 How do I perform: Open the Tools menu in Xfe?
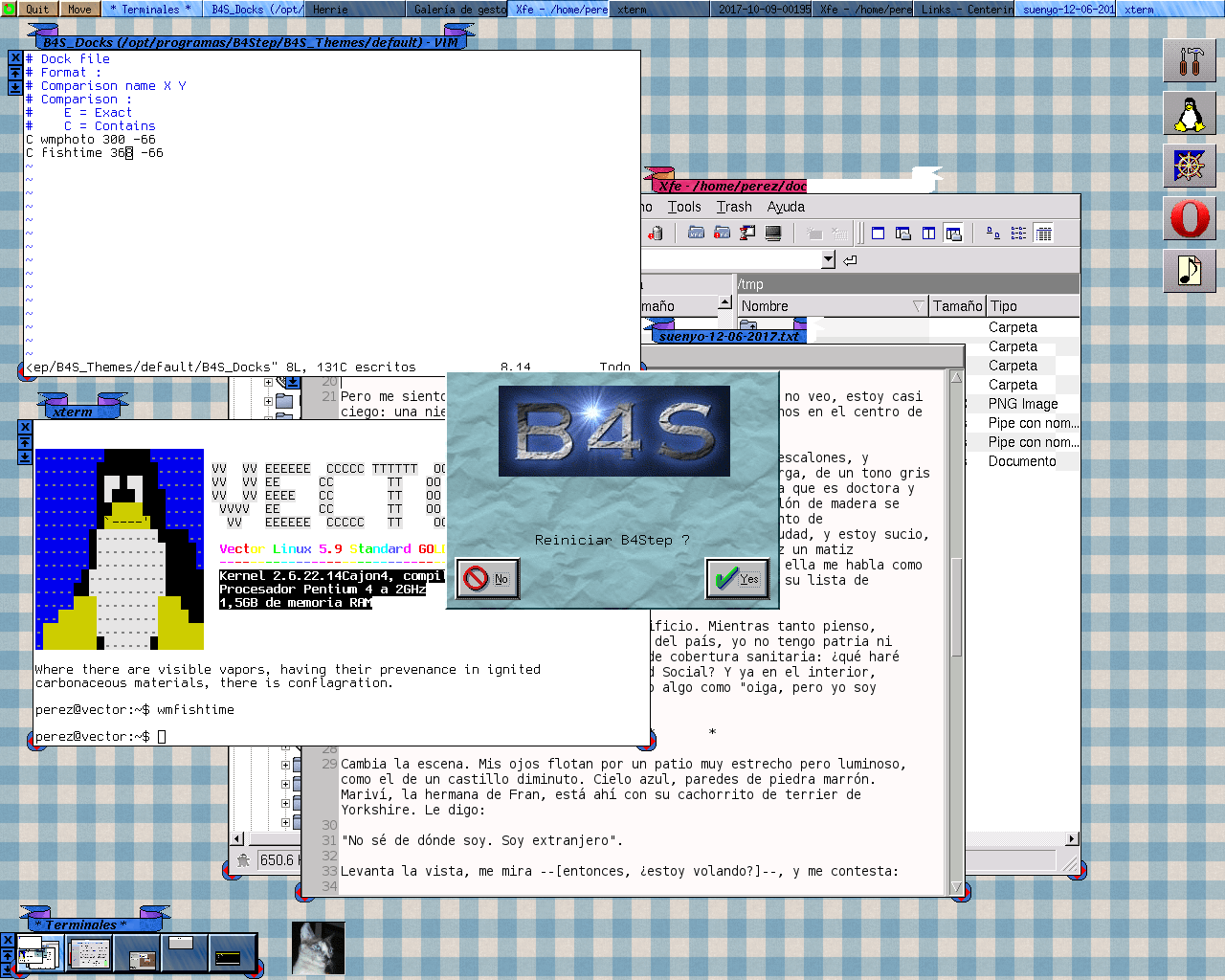click(684, 207)
